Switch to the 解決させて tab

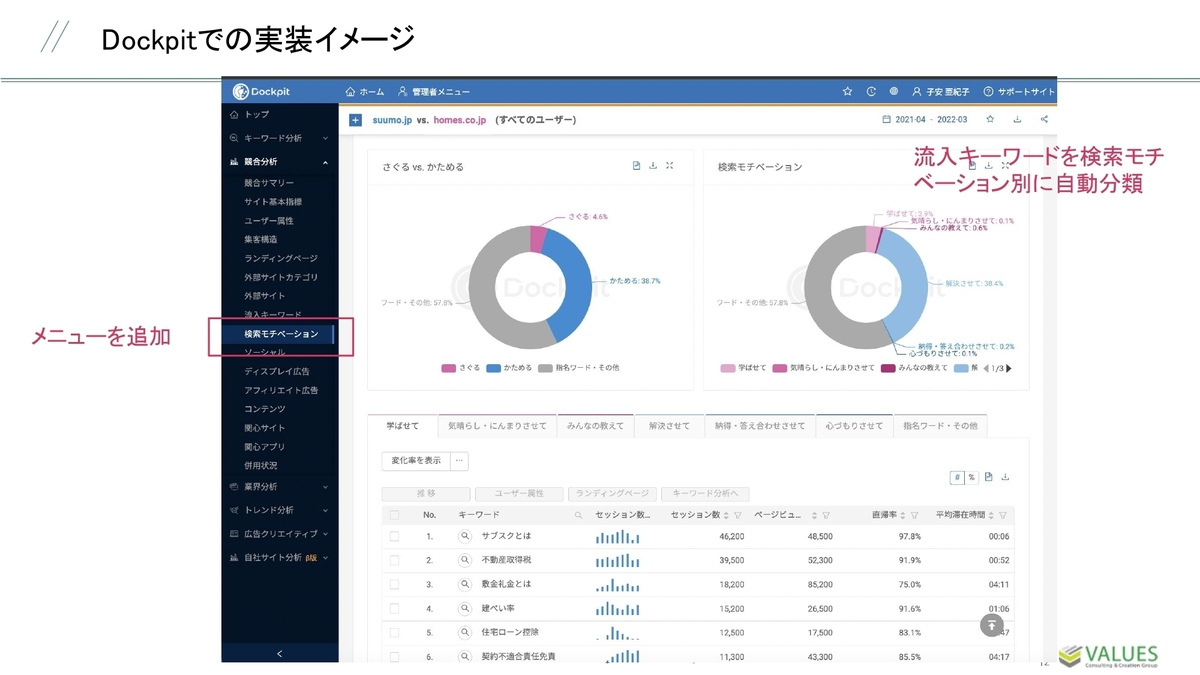click(670, 425)
